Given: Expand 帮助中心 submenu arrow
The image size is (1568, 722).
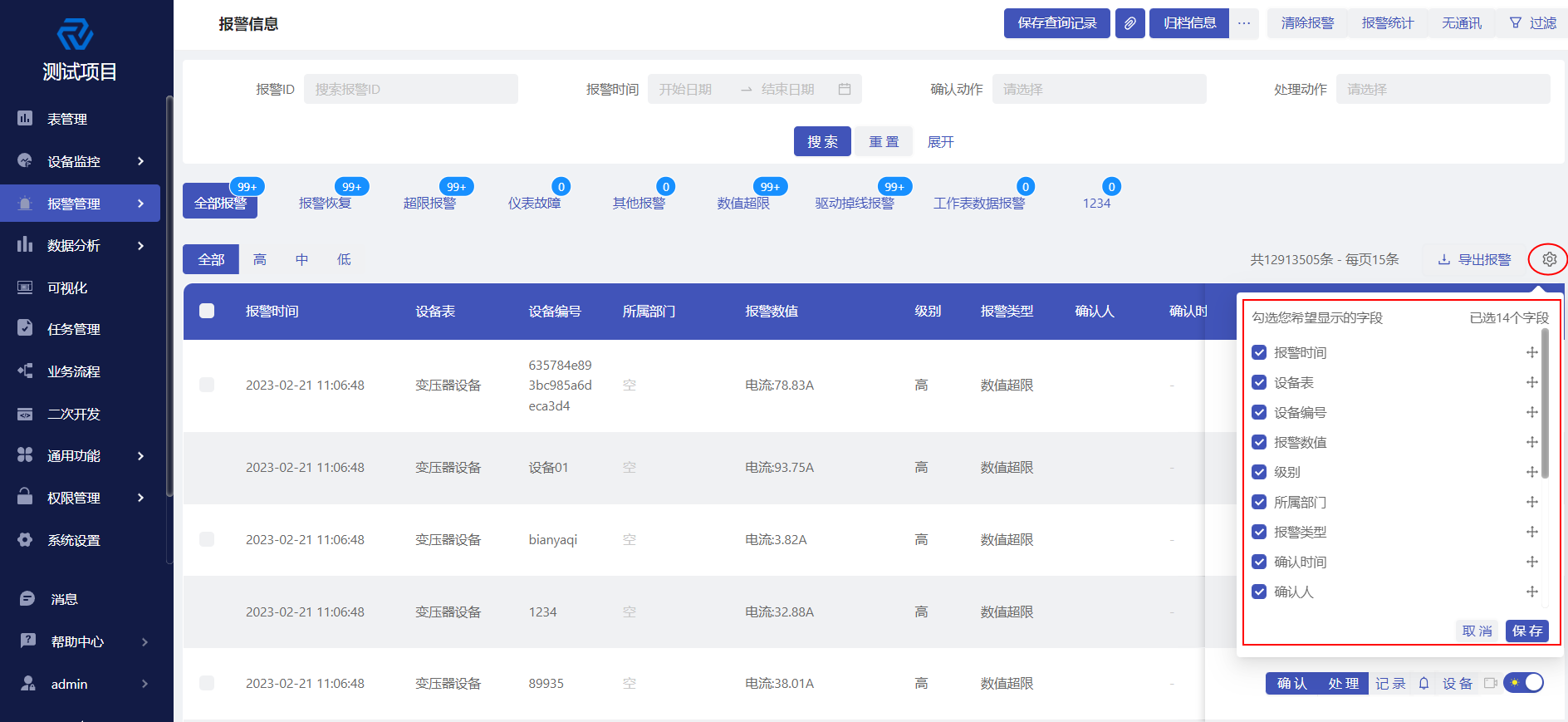Looking at the screenshot, I should click(145, 641).
